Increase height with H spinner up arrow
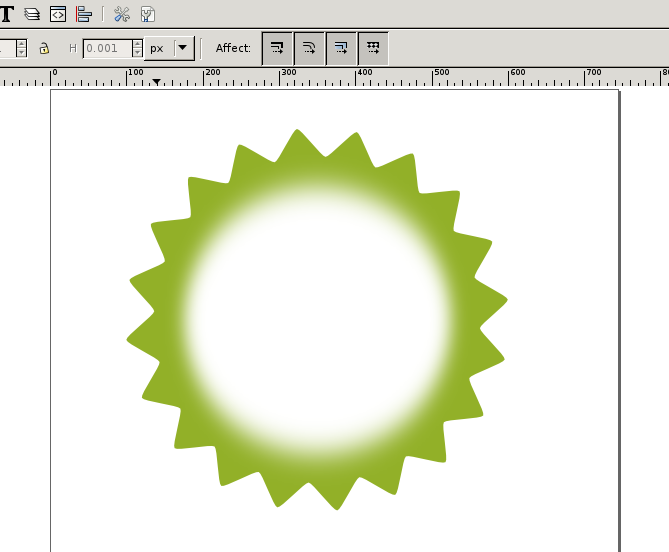The height and width of the screenshot is (552, 669). (137, 43)
